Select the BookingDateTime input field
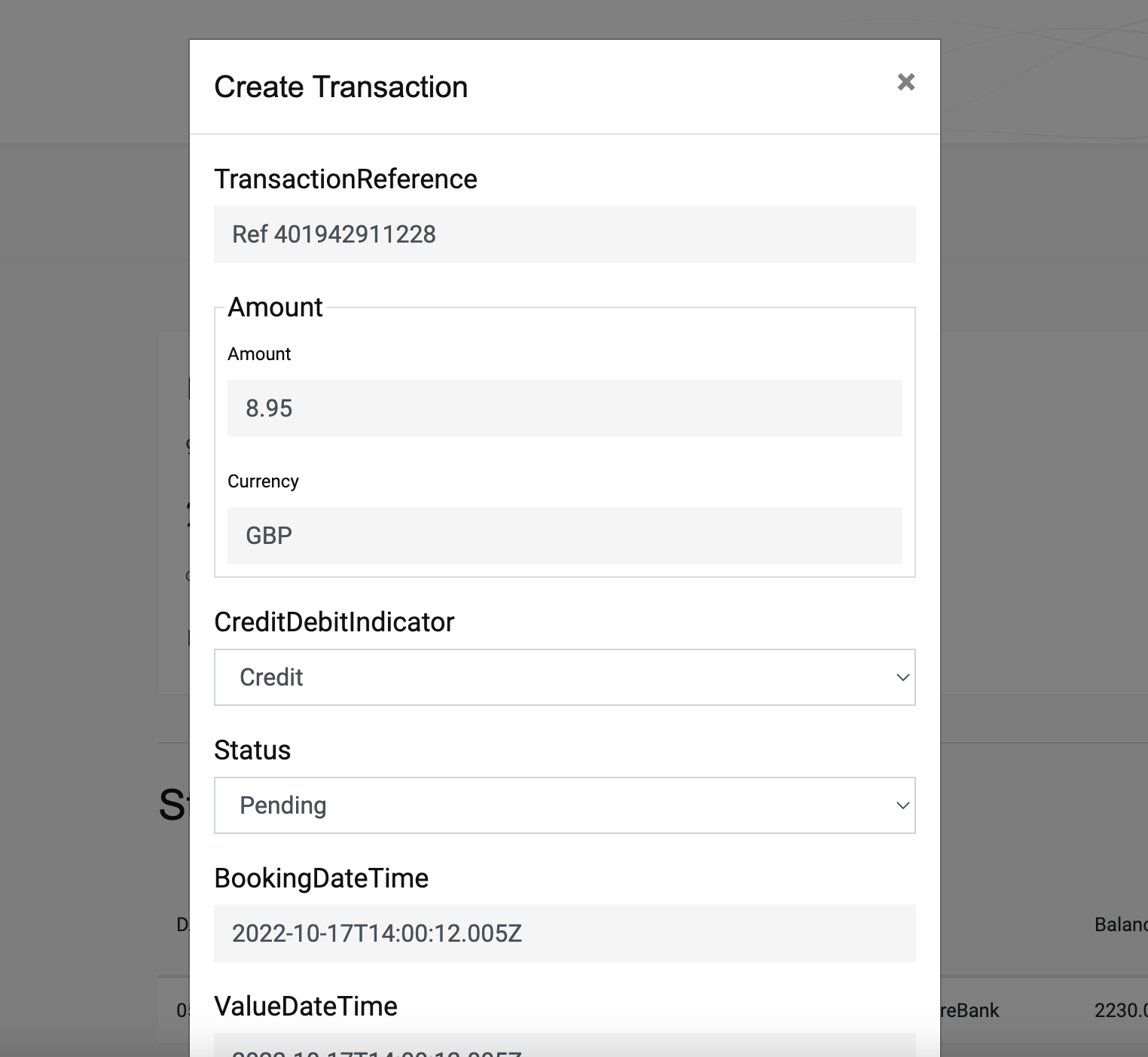The height and width of the screenshot is (1057, 1148). point(565,933)
